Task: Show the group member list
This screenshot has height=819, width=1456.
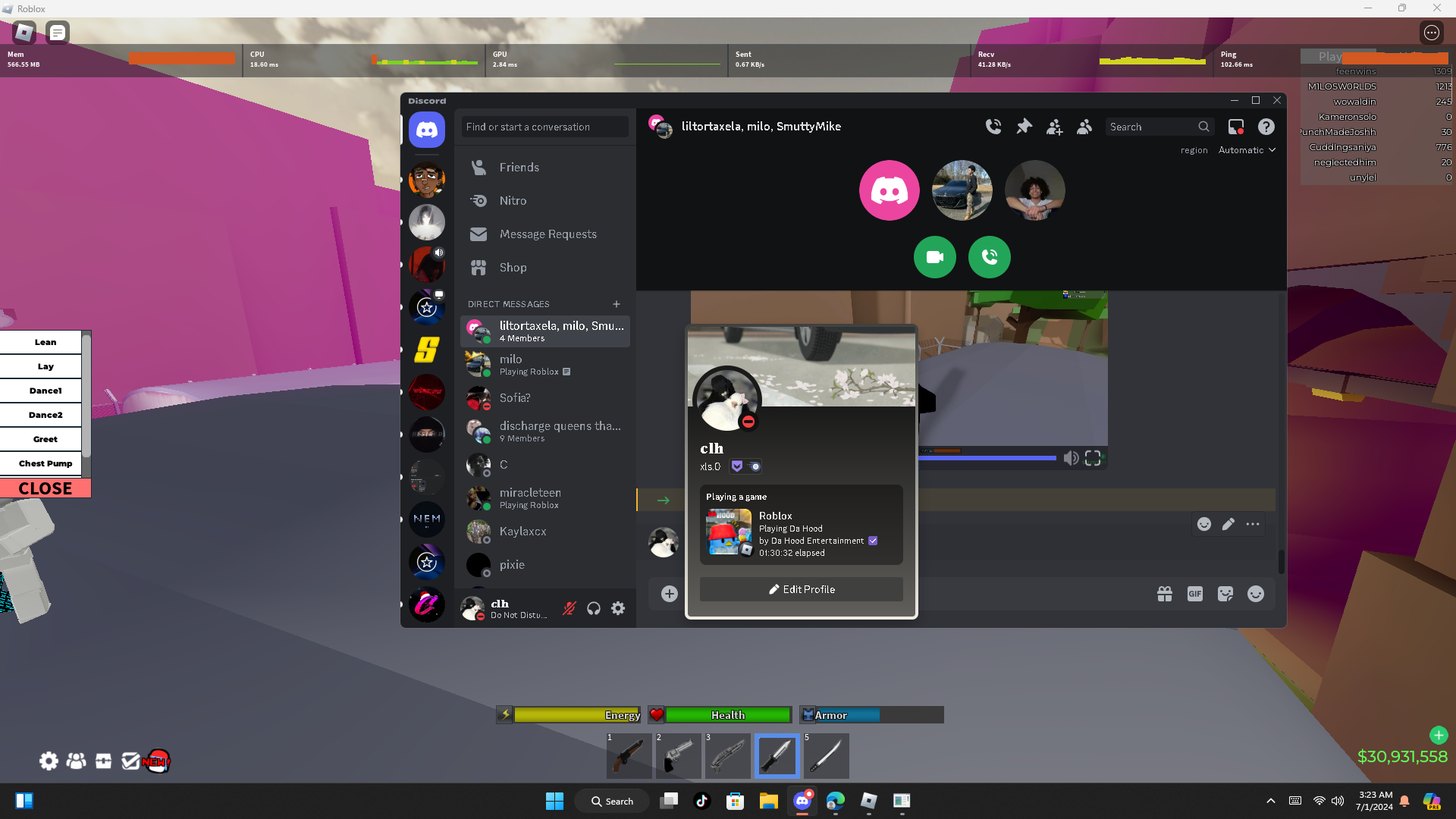Action: click(1084, 127)
